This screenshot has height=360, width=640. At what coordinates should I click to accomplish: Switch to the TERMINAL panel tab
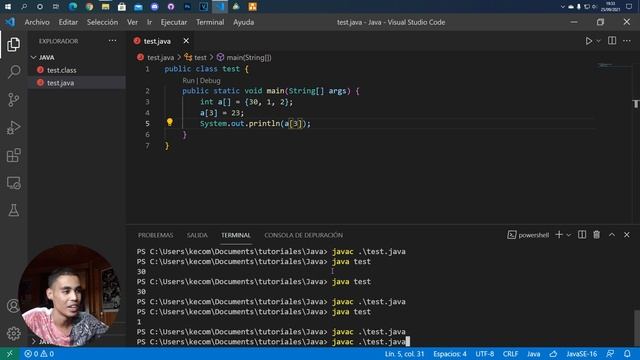[x=236, y=235]
